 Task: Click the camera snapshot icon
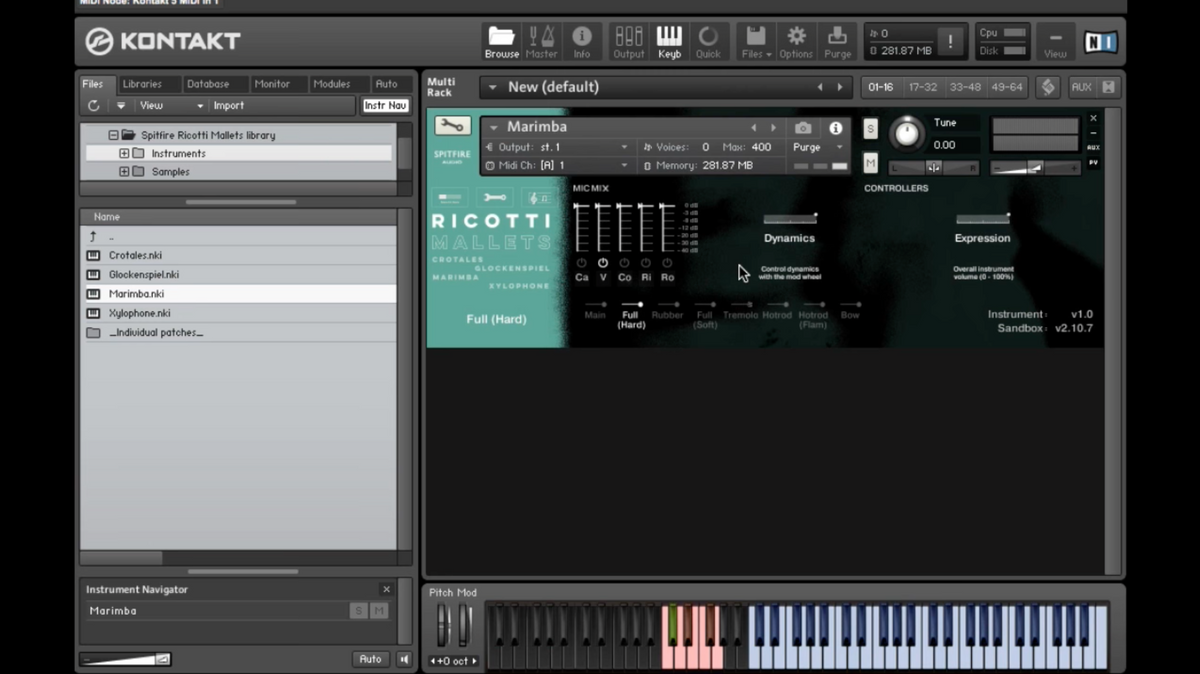pos(803,128)
